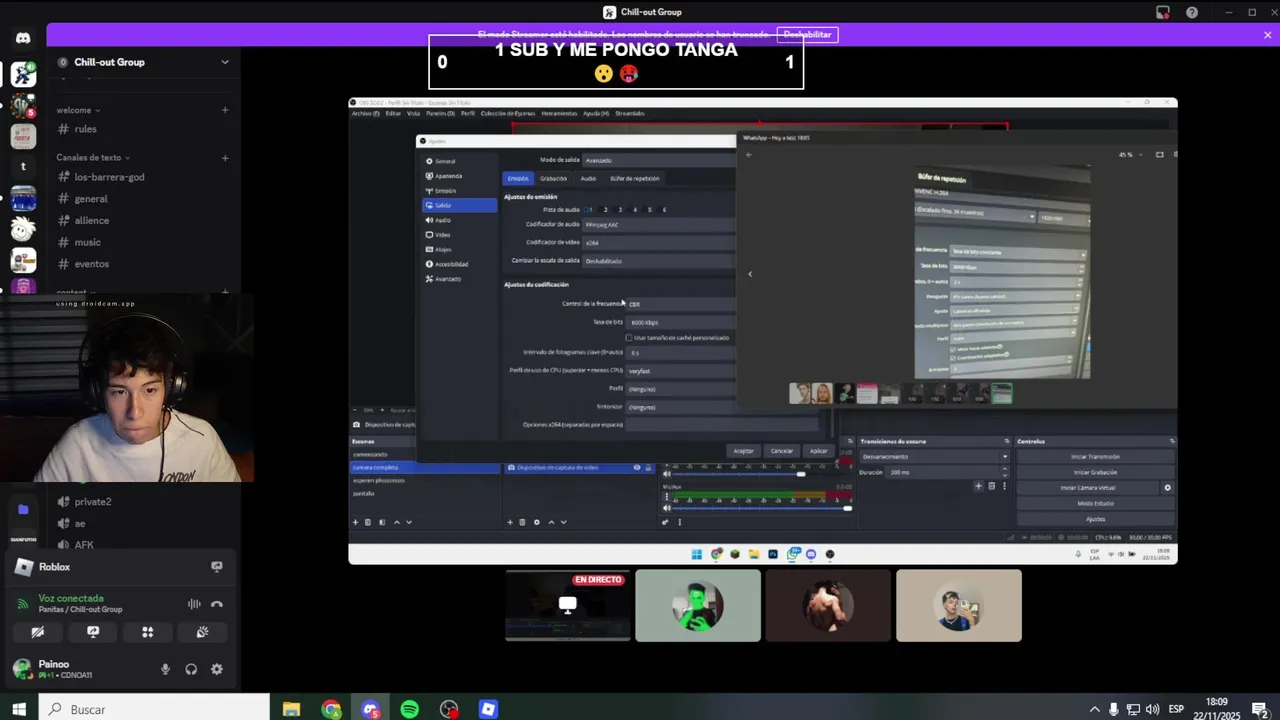Mute microphone next to Painoo

165,669
